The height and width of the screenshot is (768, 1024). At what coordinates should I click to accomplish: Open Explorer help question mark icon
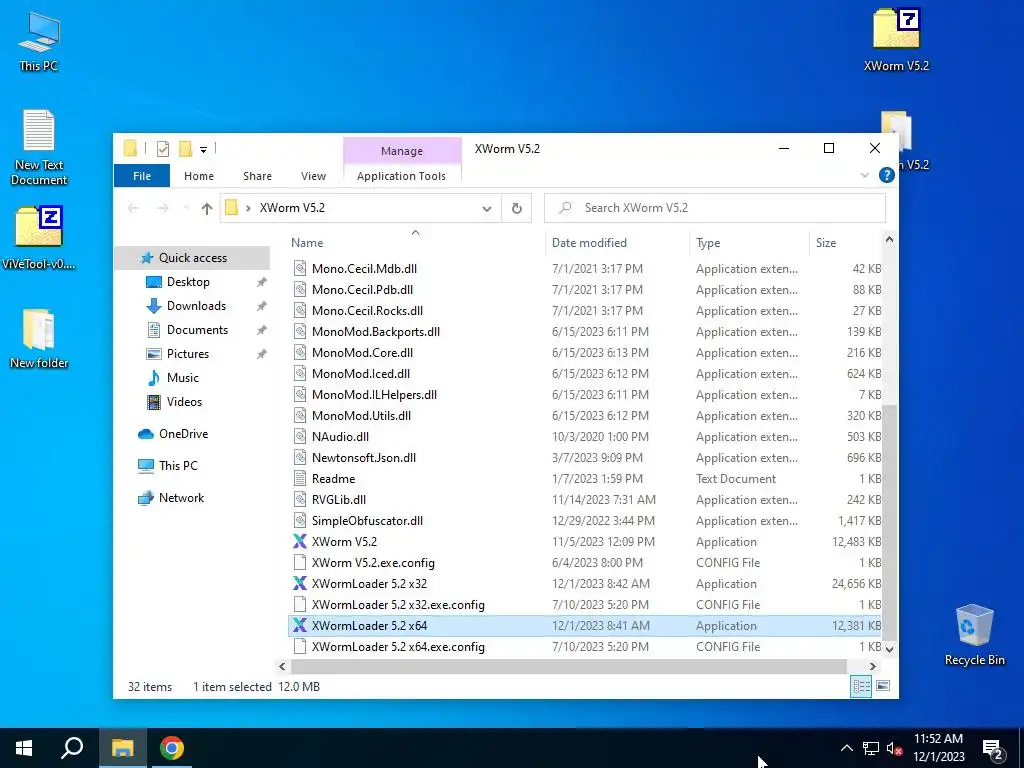click(x=886, y=175)
